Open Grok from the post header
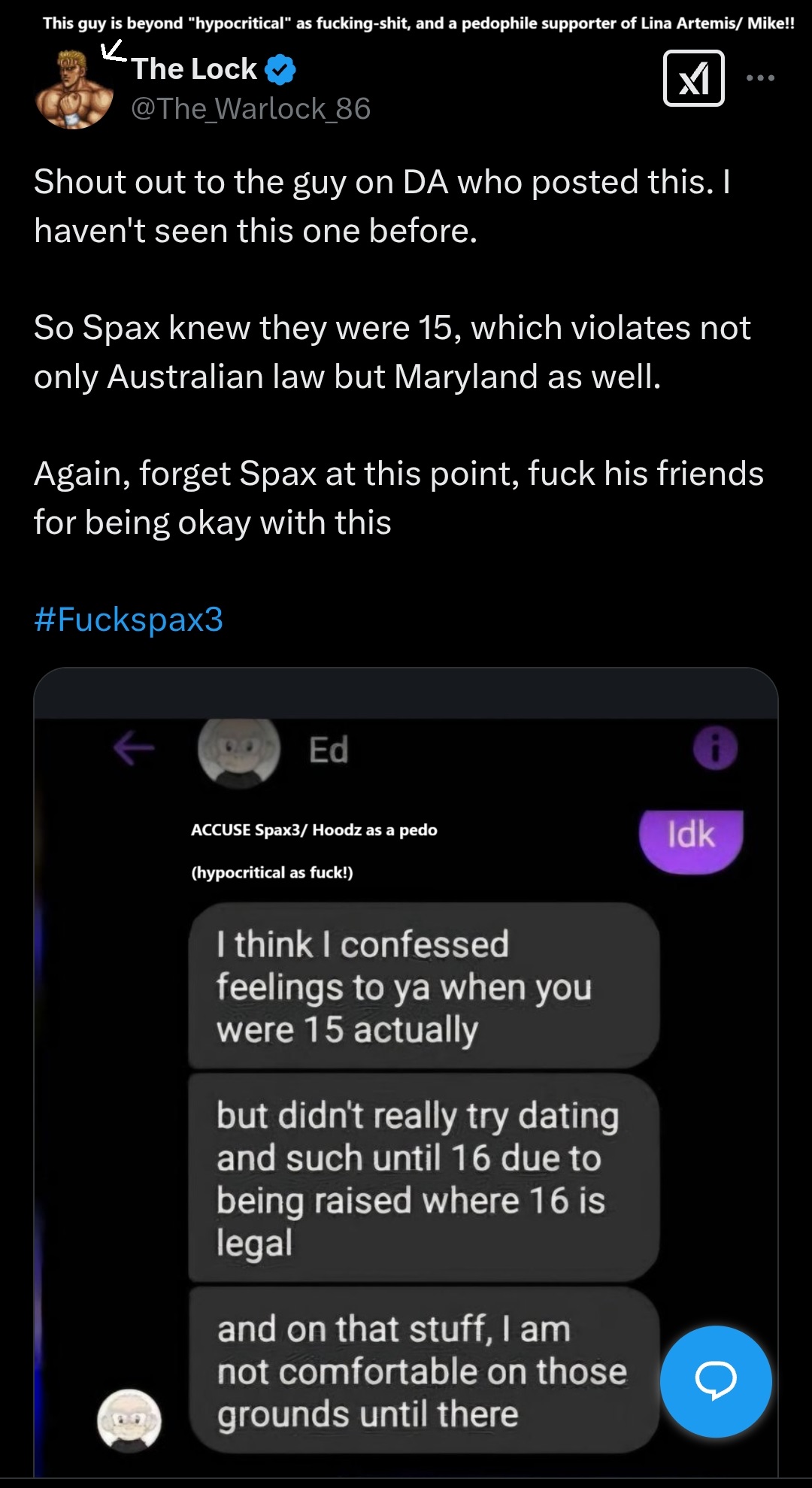This screenshot has width=812, height=1488. 693,78
